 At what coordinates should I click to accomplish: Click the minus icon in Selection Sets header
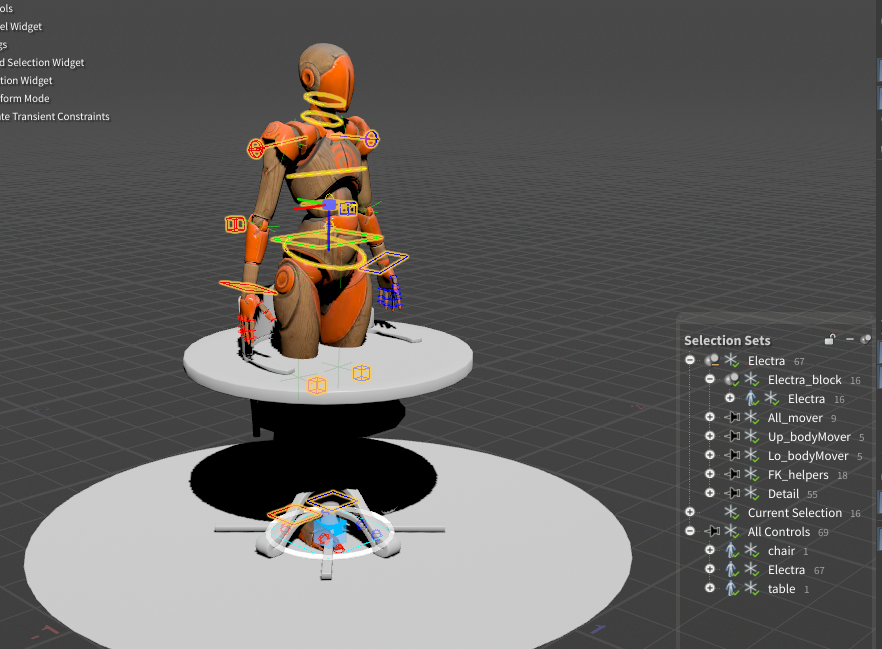(x=850, y=339)
